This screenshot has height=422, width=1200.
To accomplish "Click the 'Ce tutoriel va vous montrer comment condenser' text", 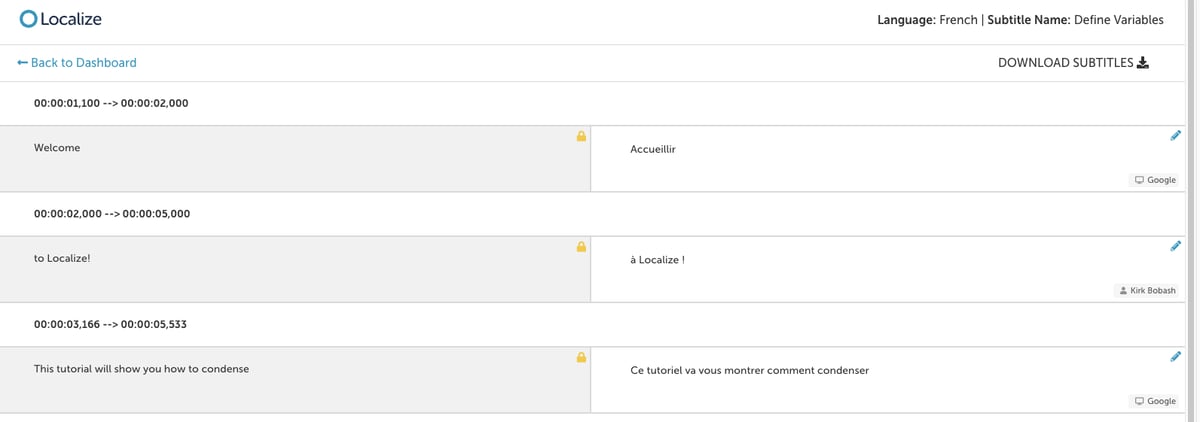I will click(x=749, y=370).
